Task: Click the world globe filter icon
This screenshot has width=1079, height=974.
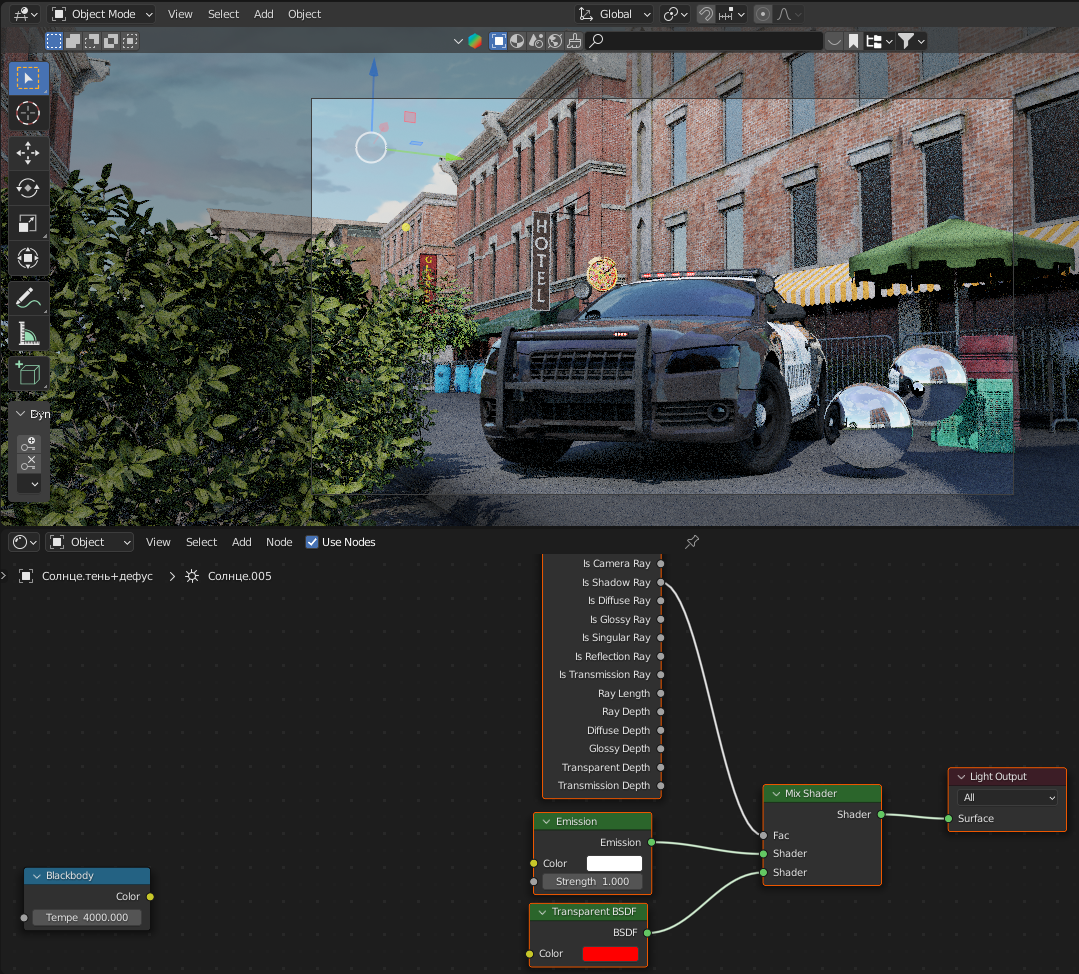Action: click(555, 41)
